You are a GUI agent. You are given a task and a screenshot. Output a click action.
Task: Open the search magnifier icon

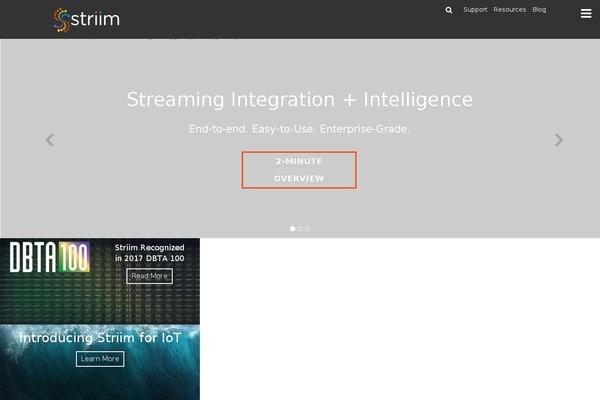pos(449,10)
